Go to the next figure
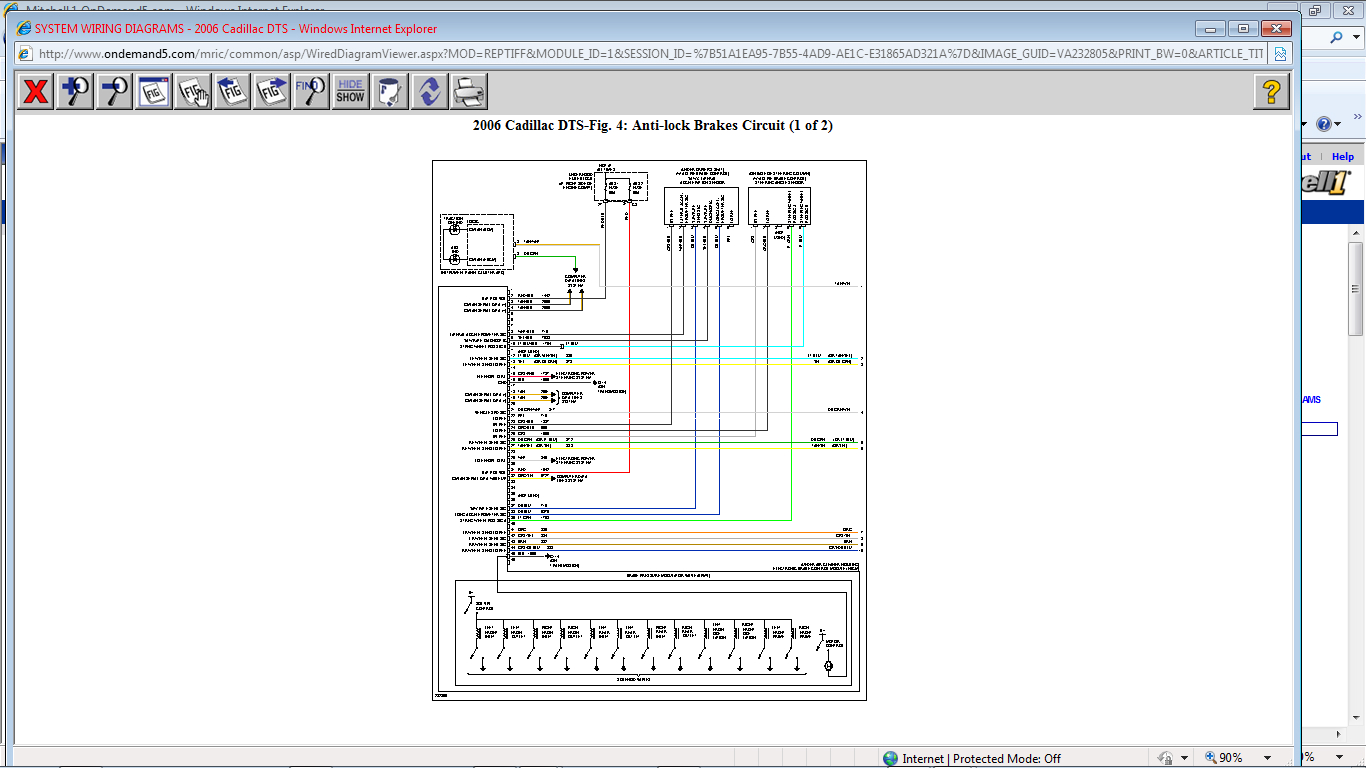Image resolution: width=1366 pixels, height=768 pixels. 272,92
